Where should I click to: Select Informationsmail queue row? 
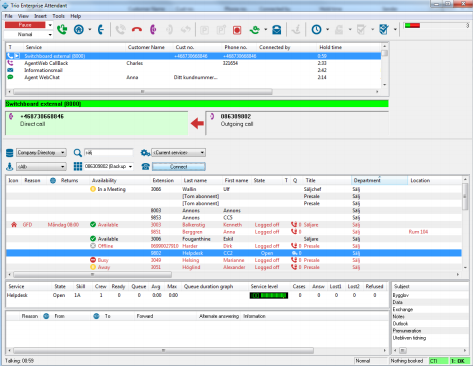point(193,70)
